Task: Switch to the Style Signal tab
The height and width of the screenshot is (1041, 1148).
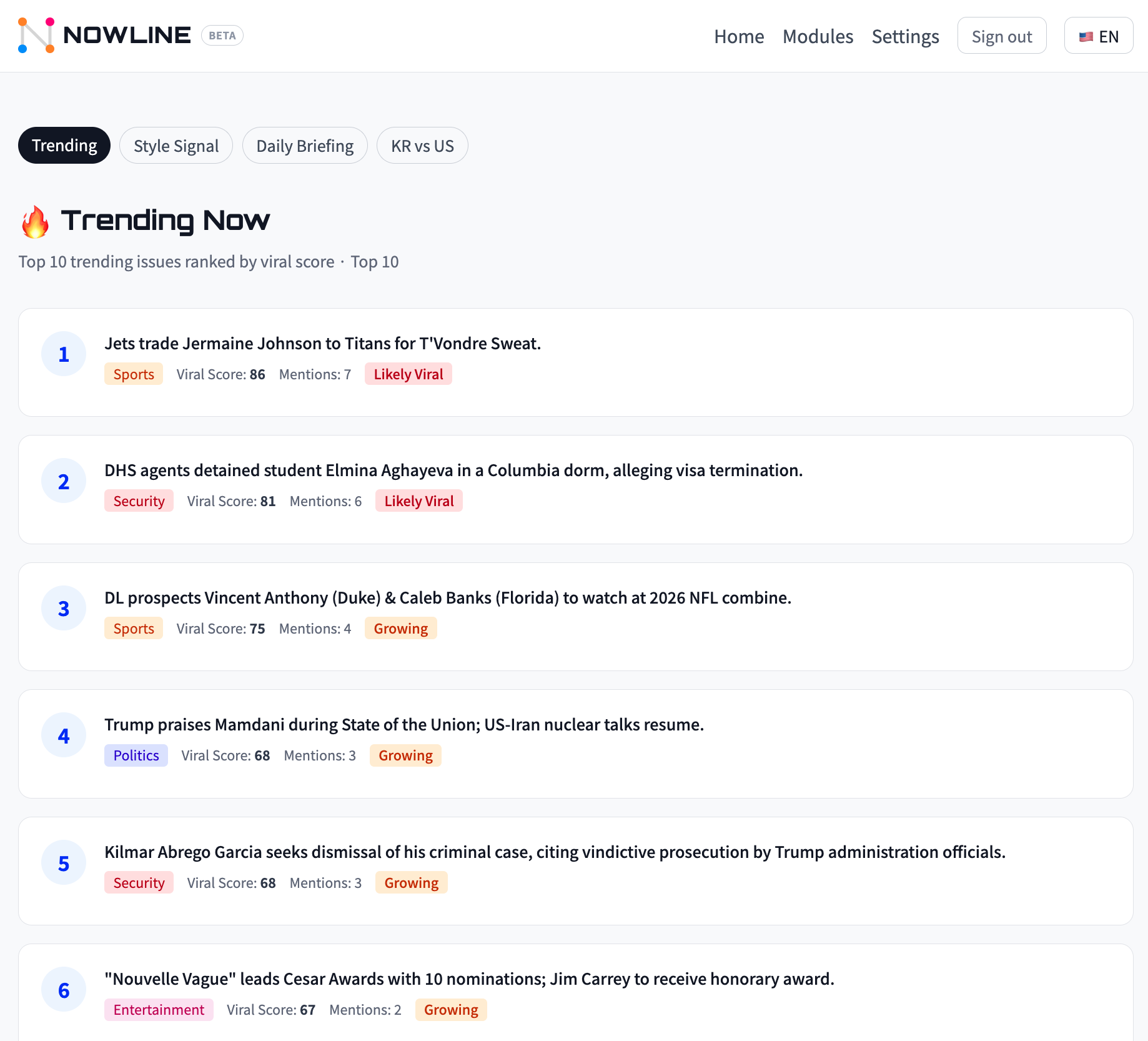Action: [176, 145]
